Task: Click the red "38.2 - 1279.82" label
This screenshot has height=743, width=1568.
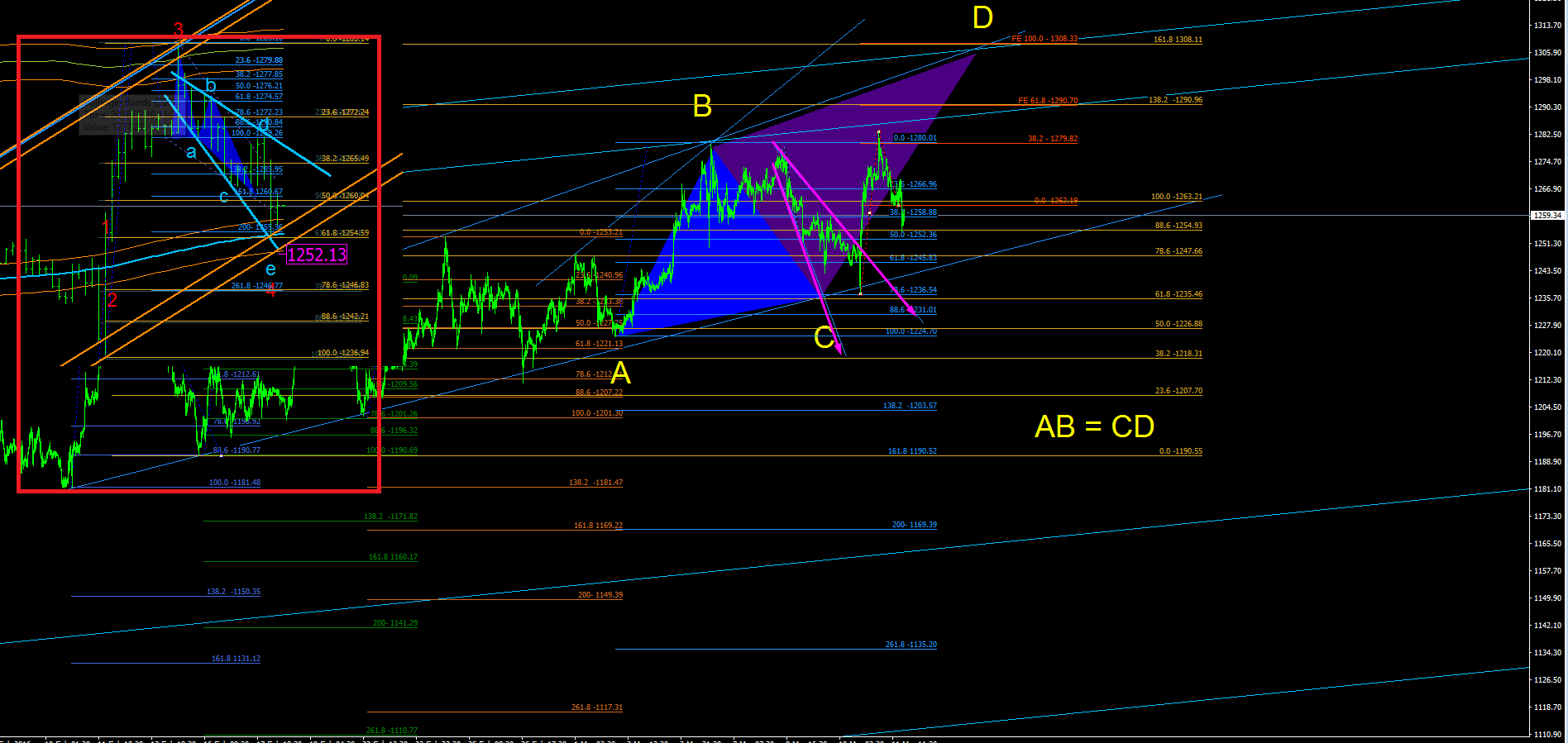Action: 1053,139
